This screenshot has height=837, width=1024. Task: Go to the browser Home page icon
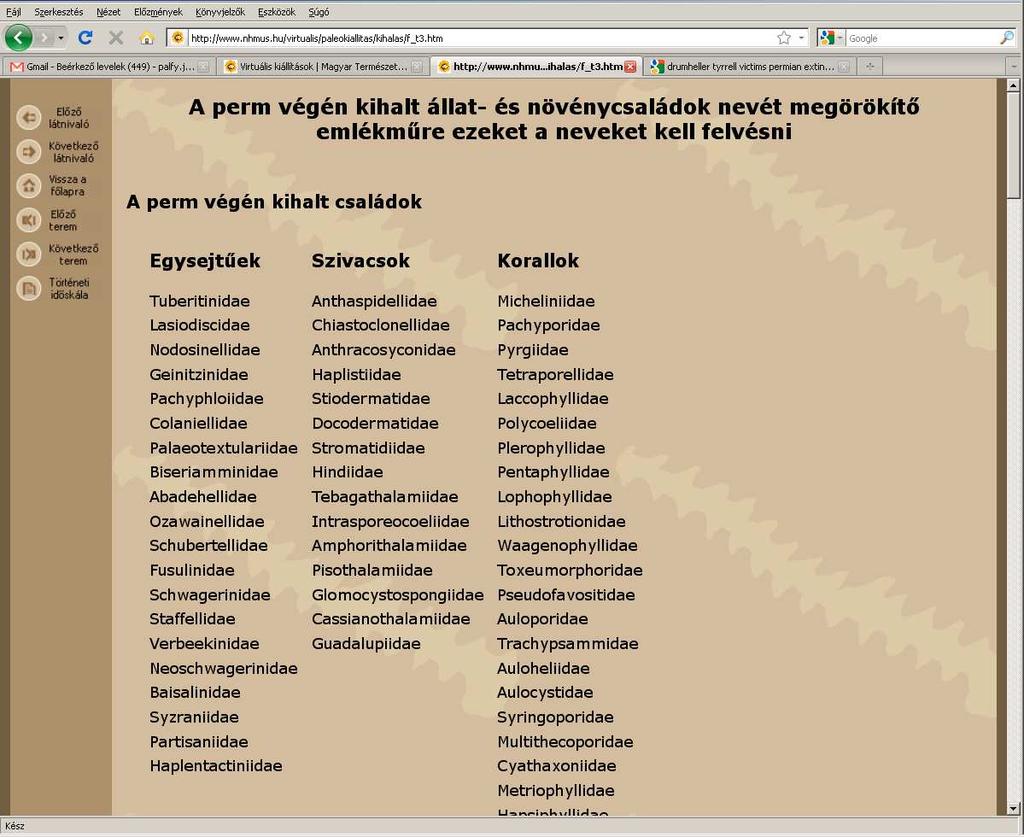click(146, 38)
